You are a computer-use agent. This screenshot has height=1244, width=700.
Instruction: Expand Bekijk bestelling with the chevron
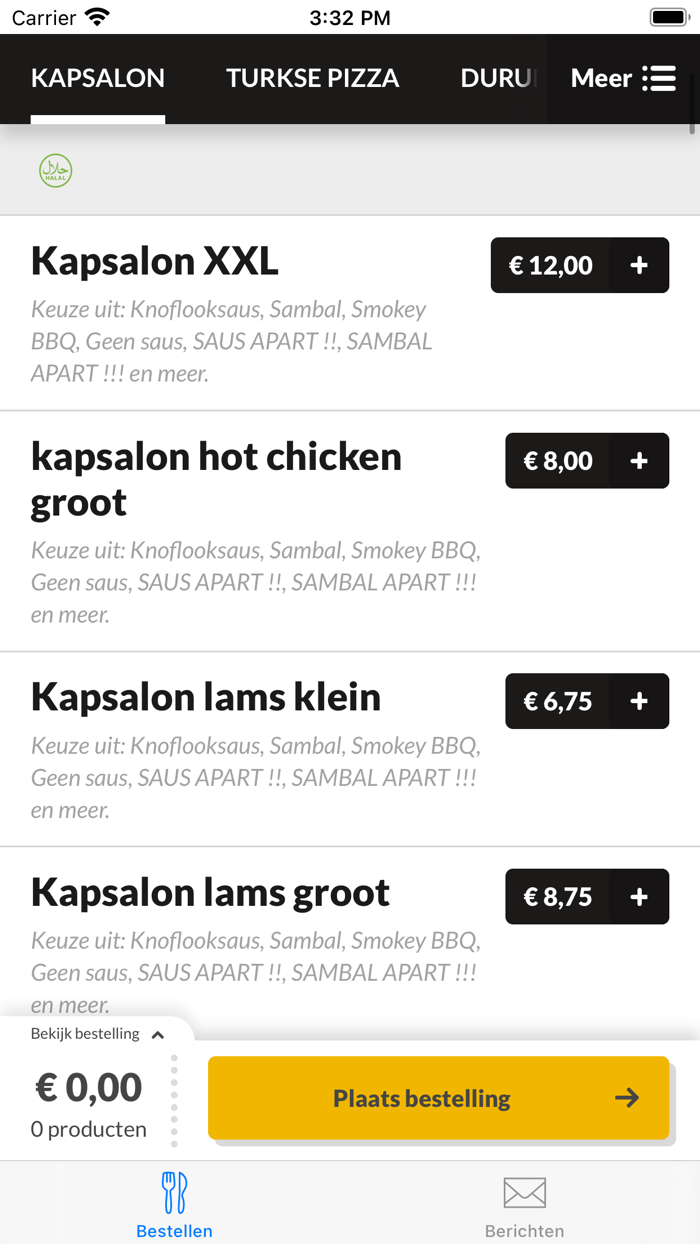(157, 1035)
